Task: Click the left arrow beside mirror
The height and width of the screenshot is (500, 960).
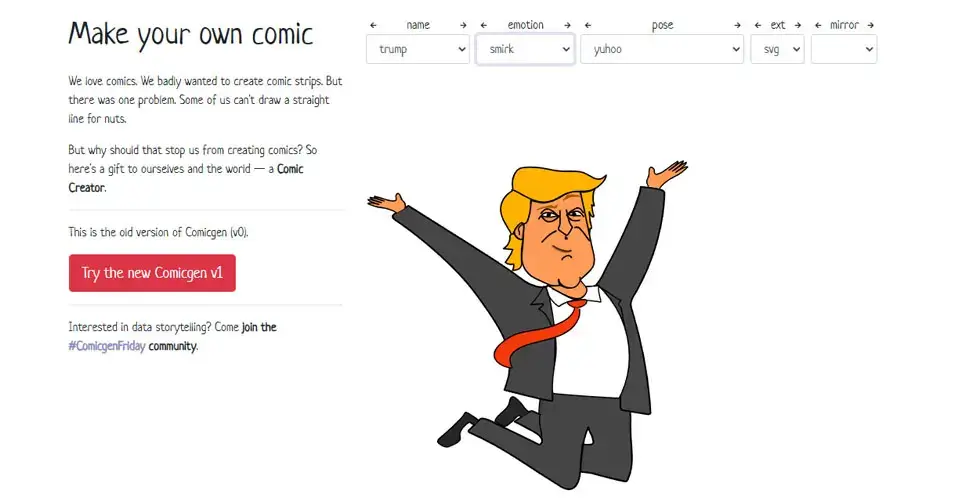Action: point(818,25)
